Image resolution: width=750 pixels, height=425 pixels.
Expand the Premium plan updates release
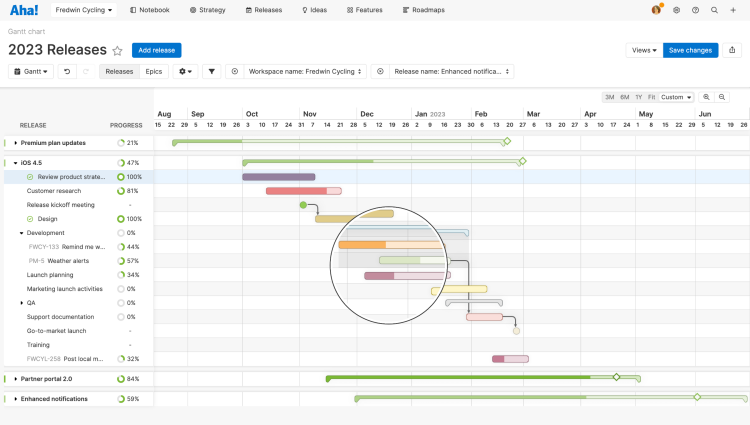tap(15, 143)
